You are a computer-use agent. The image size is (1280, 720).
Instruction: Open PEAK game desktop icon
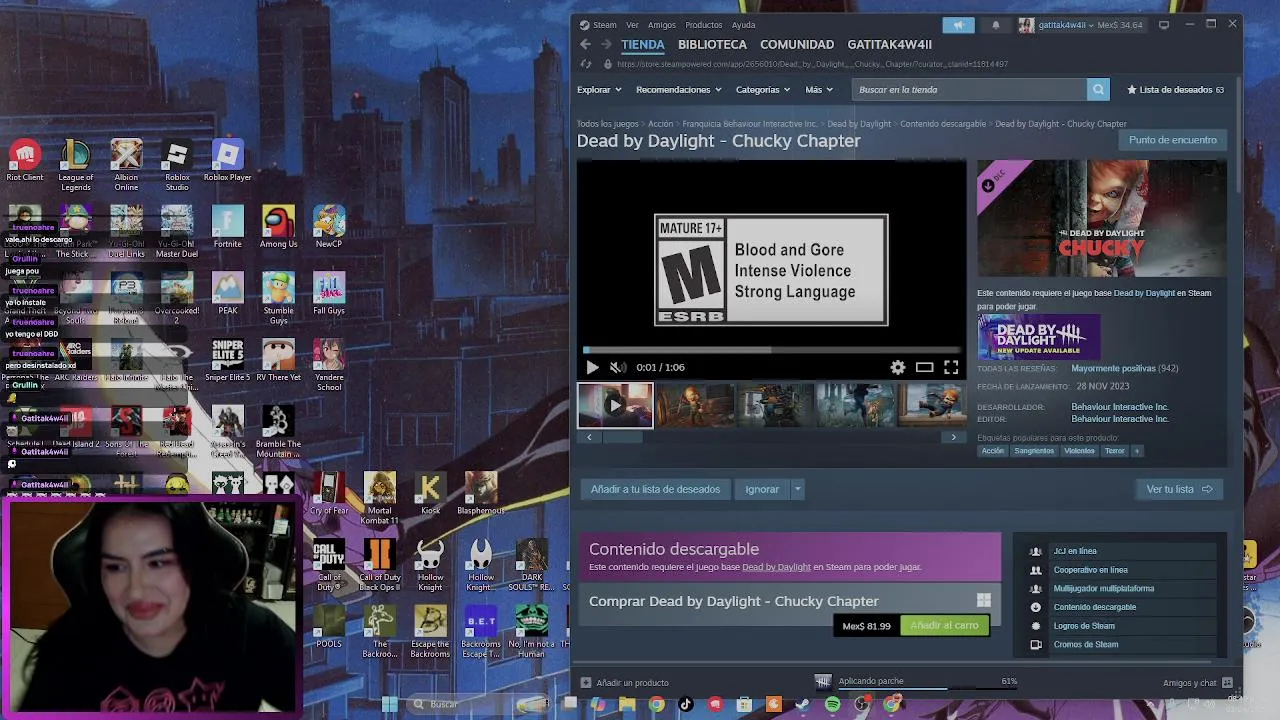(x=227, y=294)
